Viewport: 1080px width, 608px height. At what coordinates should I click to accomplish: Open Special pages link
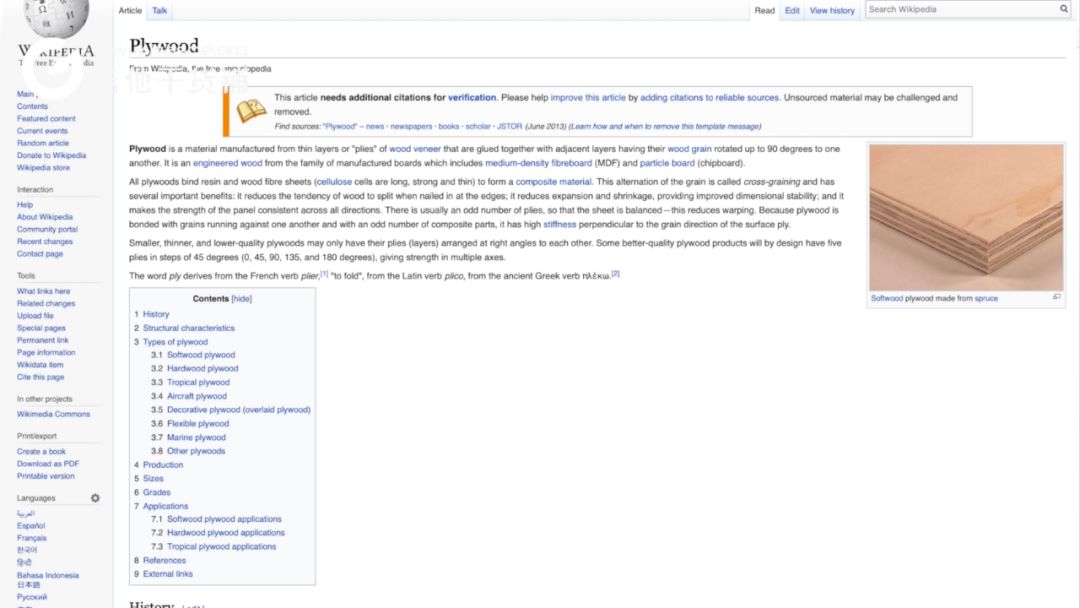pos(41,328)
